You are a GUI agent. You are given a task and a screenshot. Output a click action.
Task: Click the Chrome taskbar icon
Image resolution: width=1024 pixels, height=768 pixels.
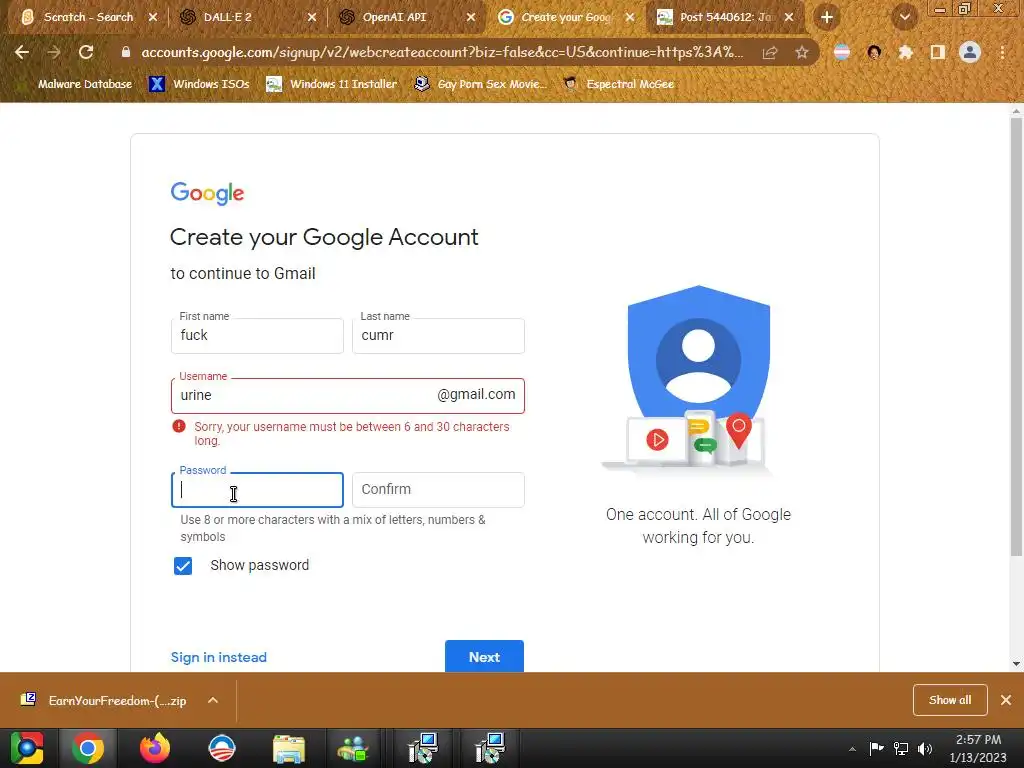click(x=88, y=748)
